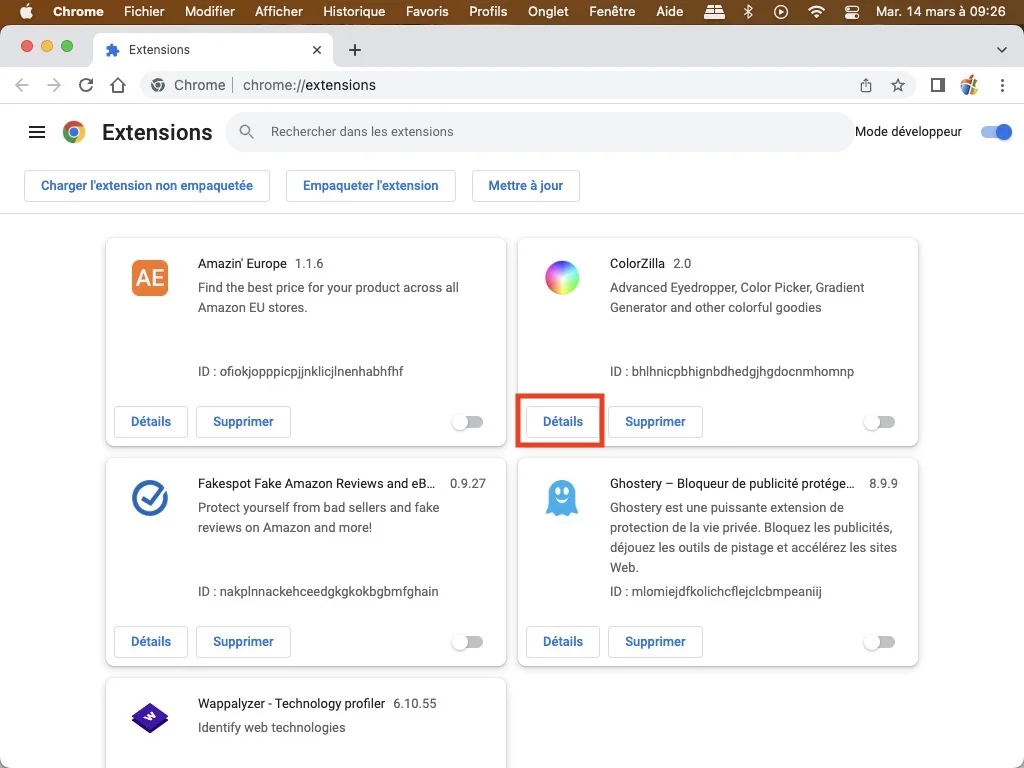The height and width of the screenshot is (768, 1024).
Task: Enable the ColorZilla extension
Action: (879, 422)
